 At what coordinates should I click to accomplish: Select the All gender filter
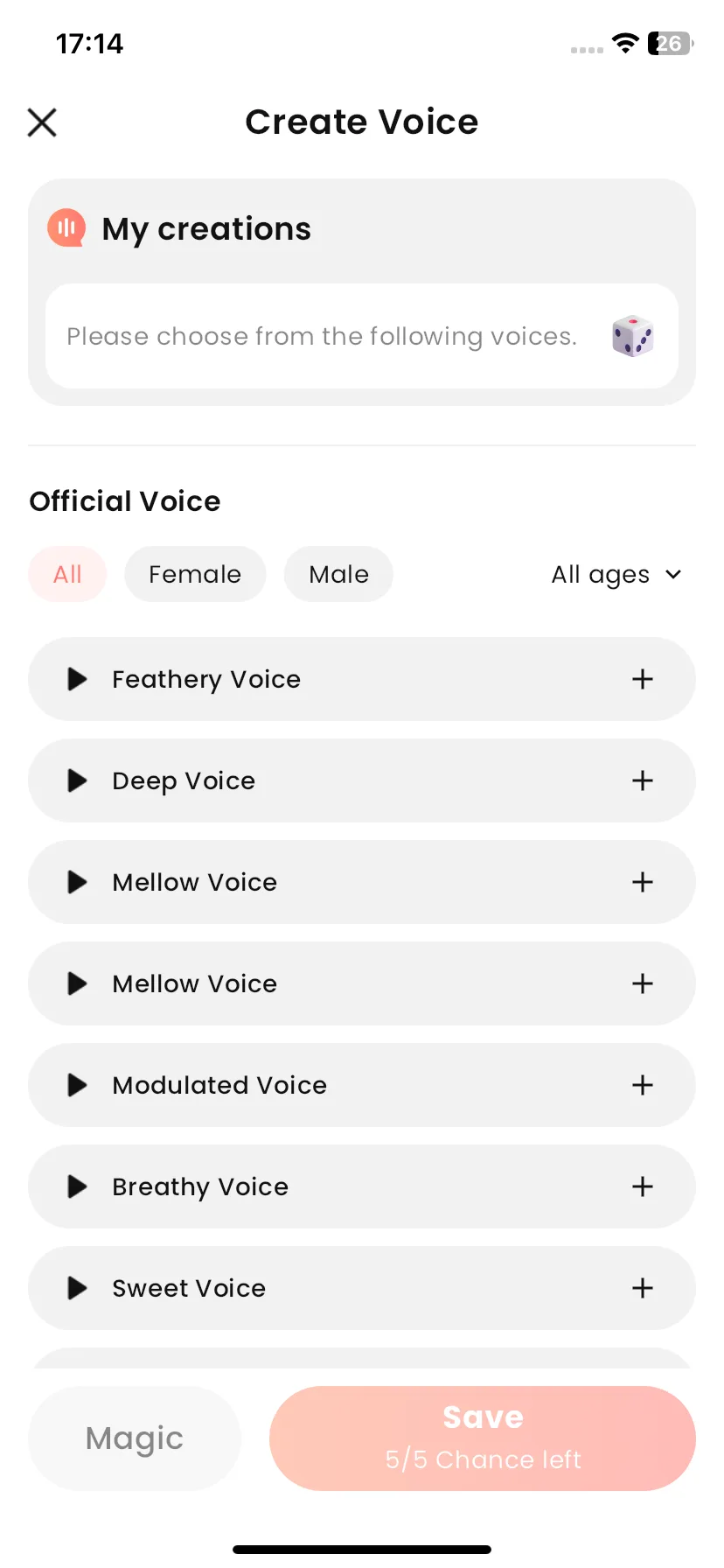click(x=67, y=574)
